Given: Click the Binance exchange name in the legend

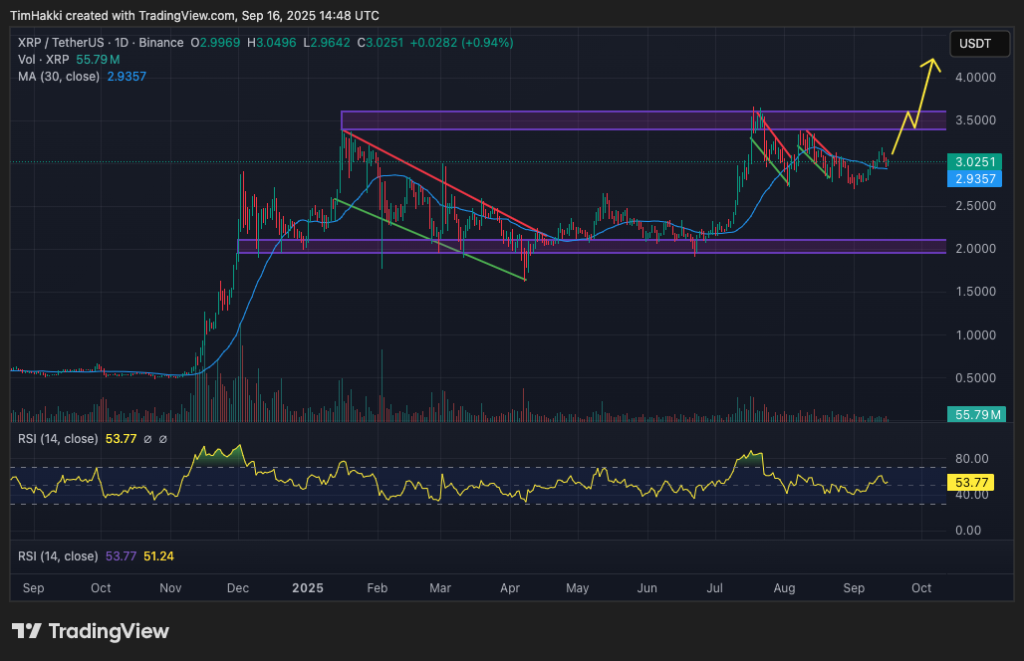Looking at the screenshot, I should [x=162, y=42].
